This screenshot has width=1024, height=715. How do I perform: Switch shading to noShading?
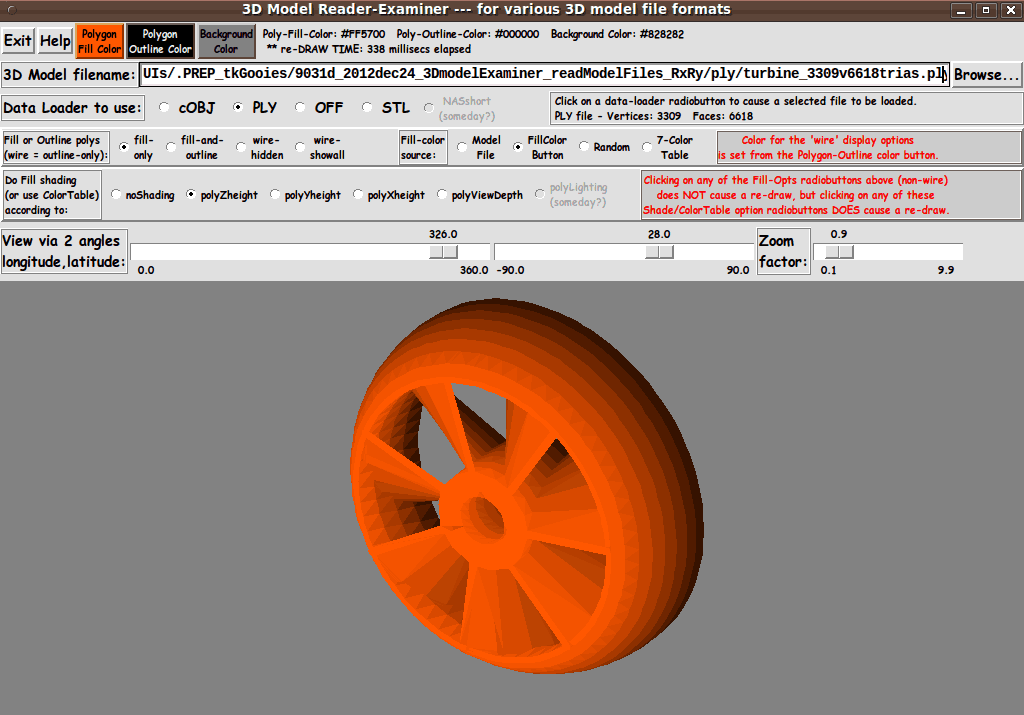click(117, 195)
